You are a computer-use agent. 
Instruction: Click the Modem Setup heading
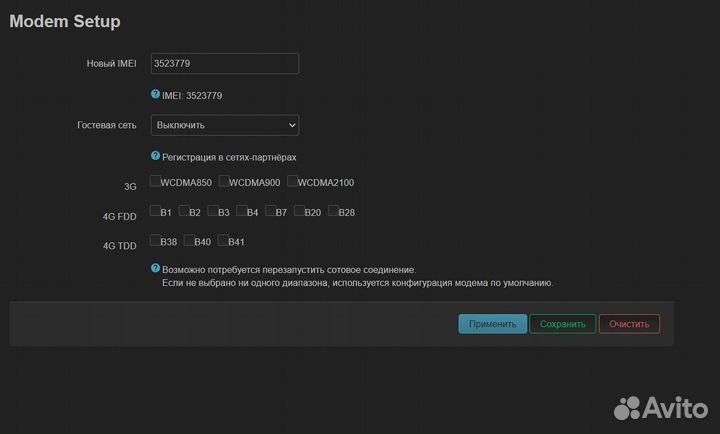(65, 22)
